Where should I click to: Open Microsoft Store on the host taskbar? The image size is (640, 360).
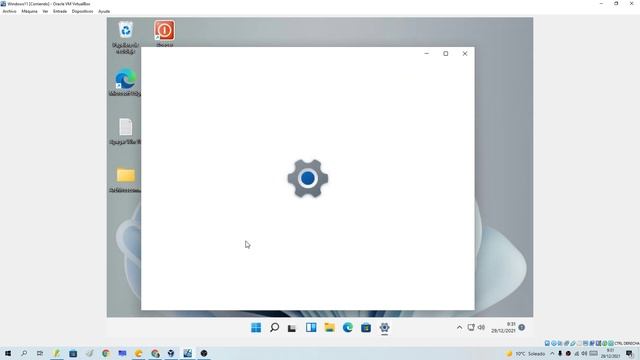point(73,353)
